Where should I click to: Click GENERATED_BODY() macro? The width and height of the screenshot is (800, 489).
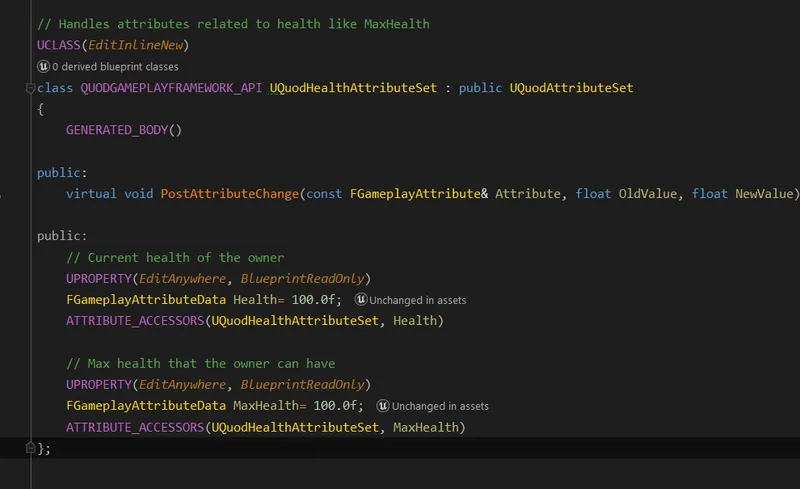click(x=123, y=130)
